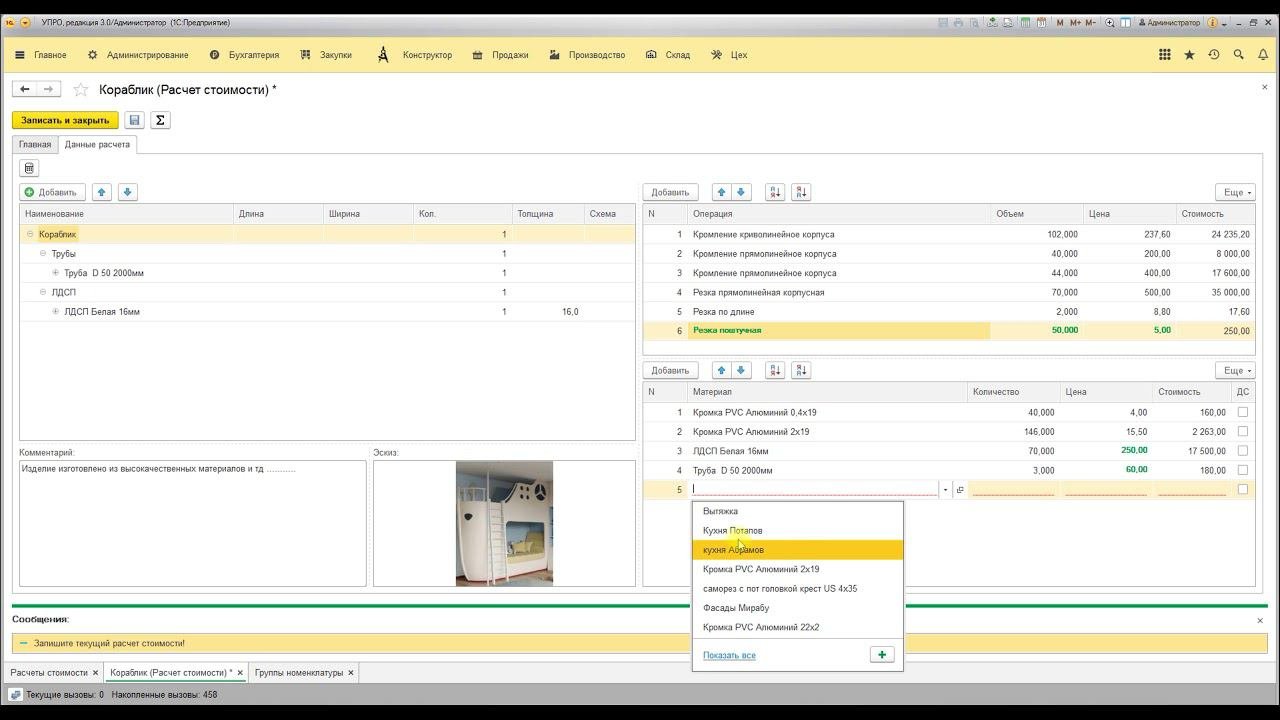This screenshot has width=1280, height=720.
Task: Click the save diskette icon
Action: click(x=135, y=120)
